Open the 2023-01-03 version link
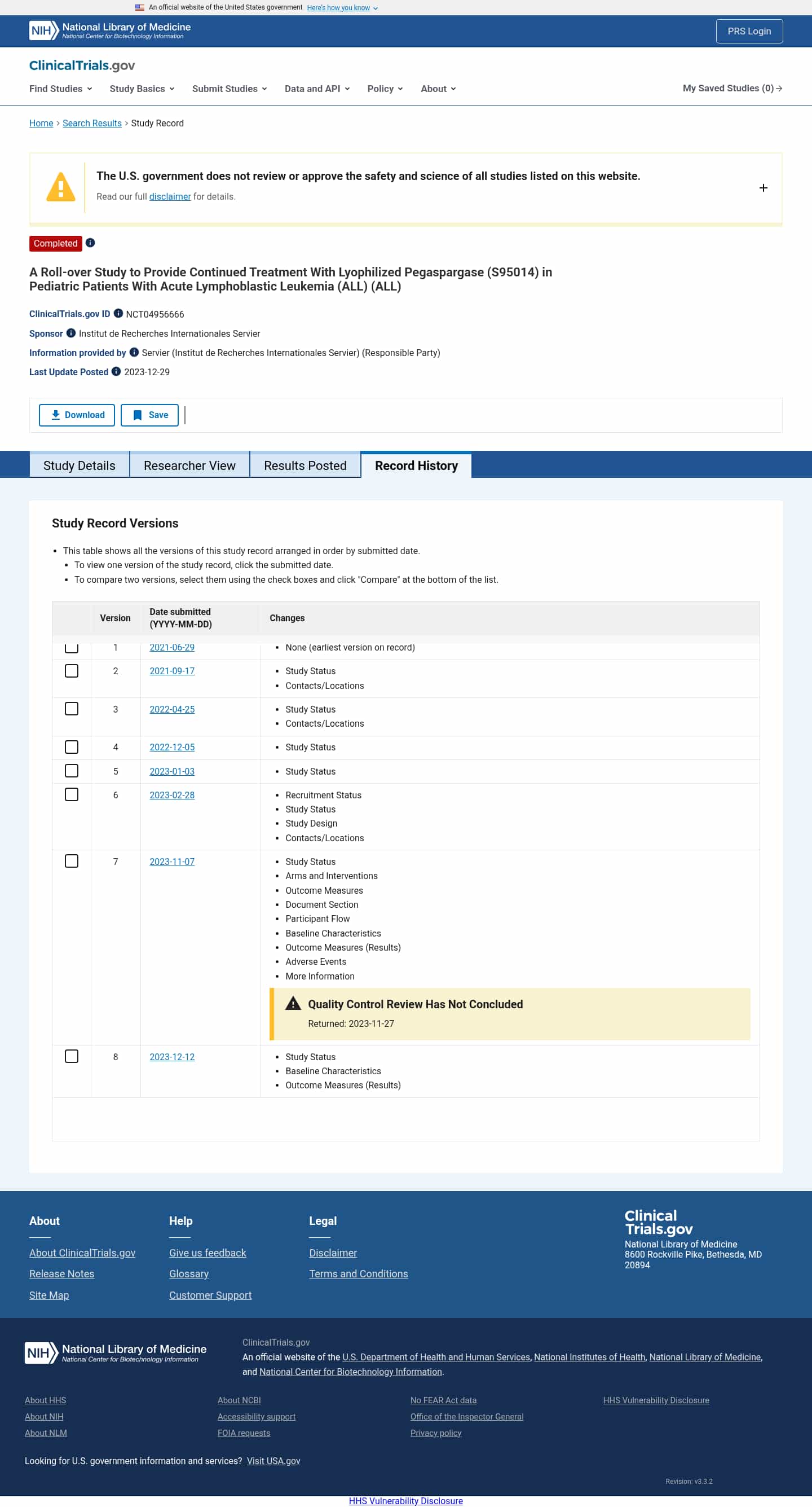The width and height of the screenshot is (812, 1507). coord(172,771)
